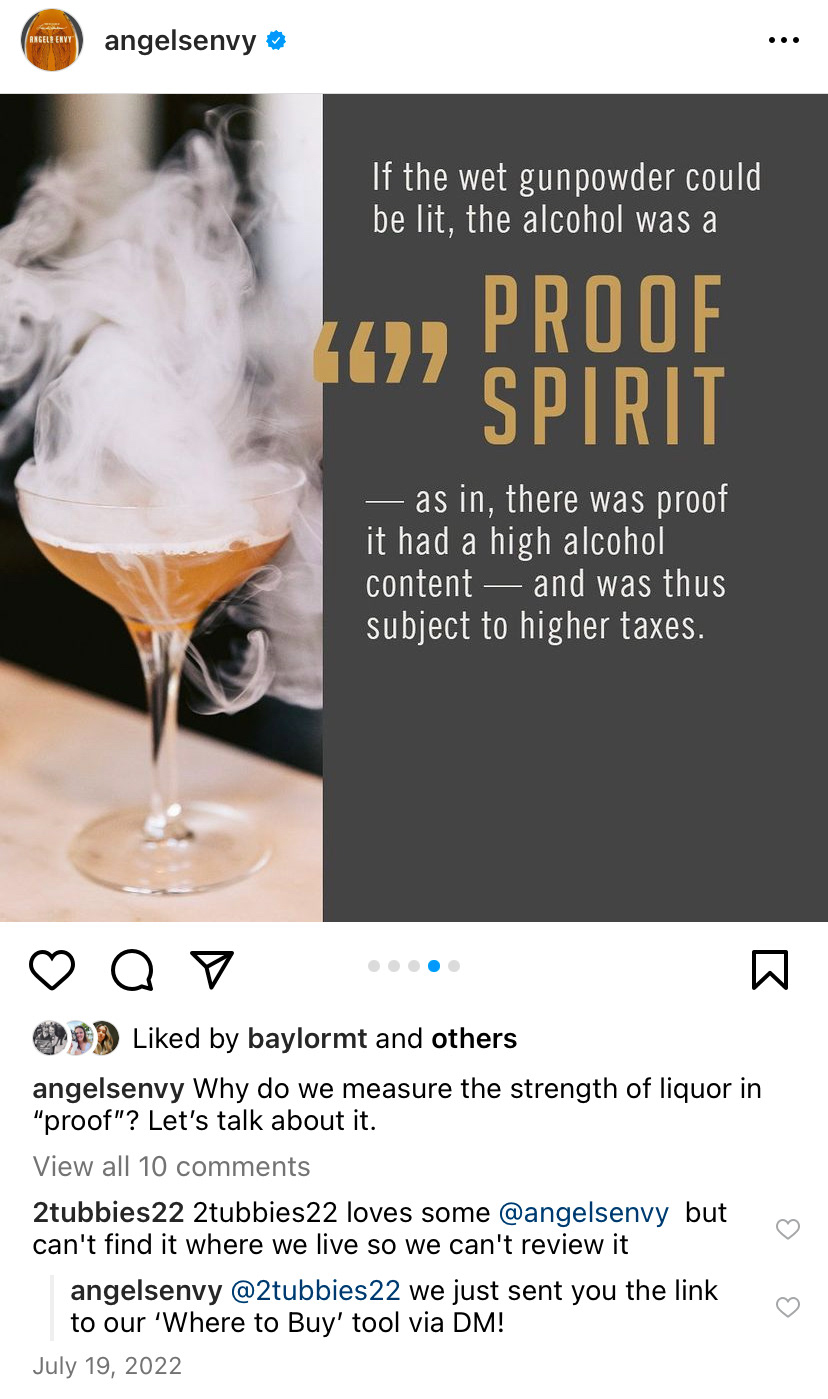The width and height of the screenshot is (828, 1399).
Task: Open comments with the speech bubble icon
Action: (132, 970)
